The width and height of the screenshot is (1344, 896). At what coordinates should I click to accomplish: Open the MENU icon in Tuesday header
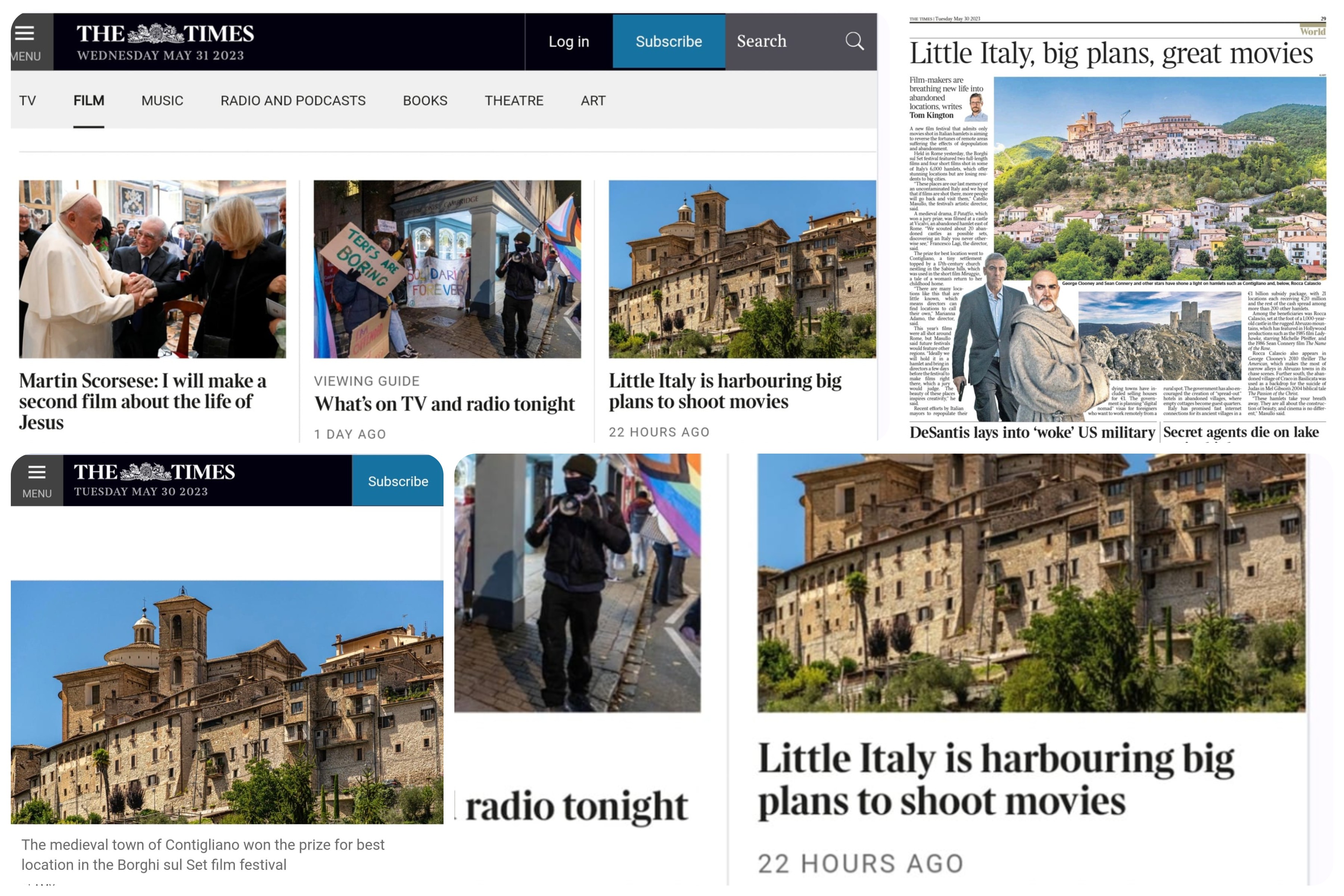pos(37,473)
